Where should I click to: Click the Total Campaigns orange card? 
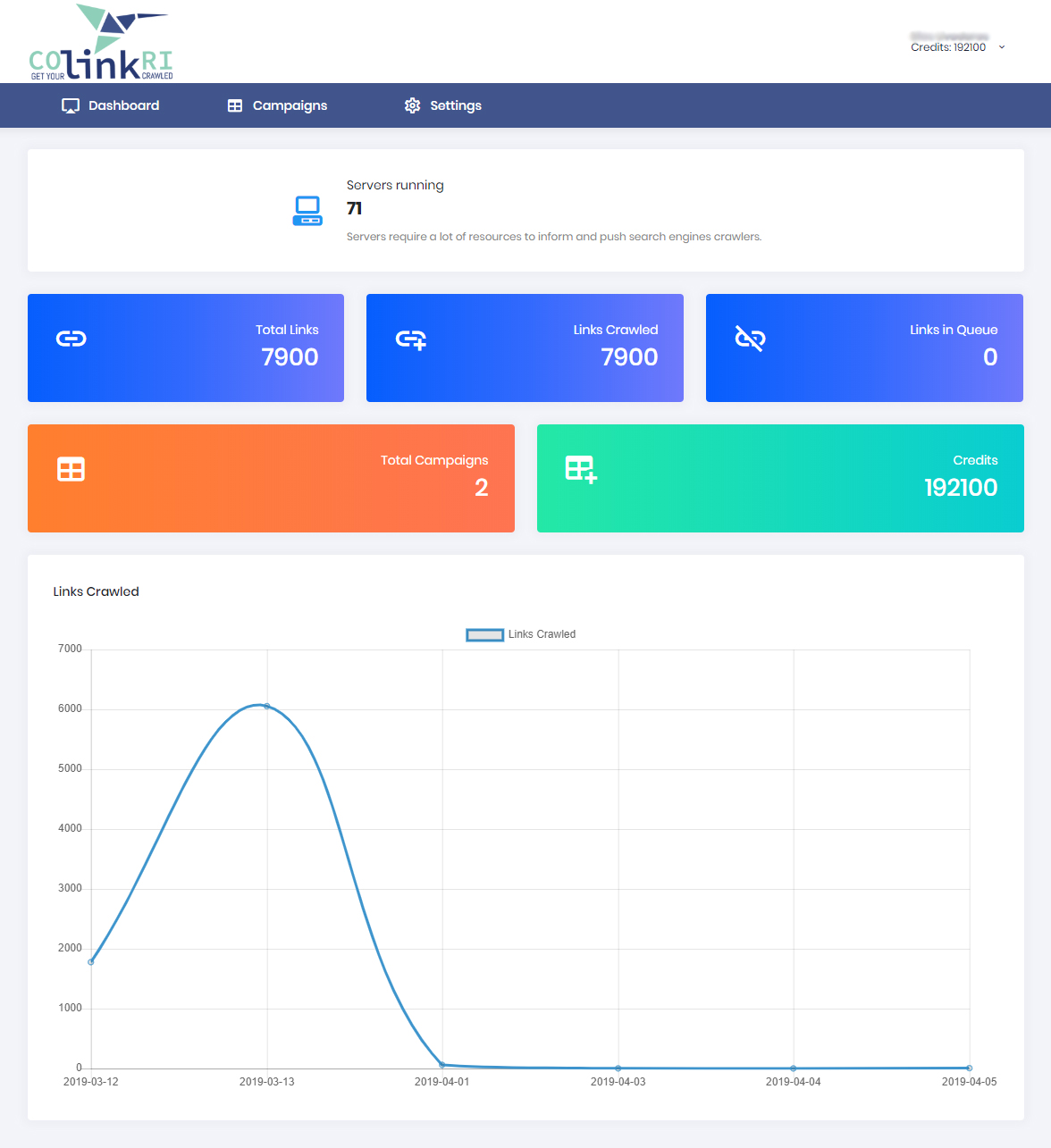coord(271,478)
